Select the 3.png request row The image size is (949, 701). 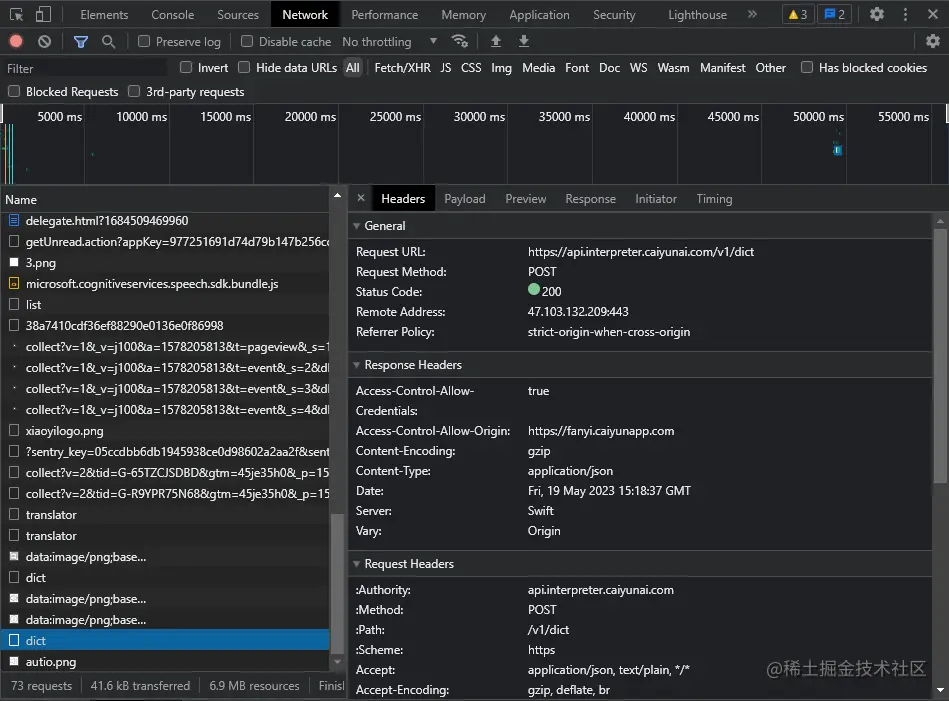[165, 263]
